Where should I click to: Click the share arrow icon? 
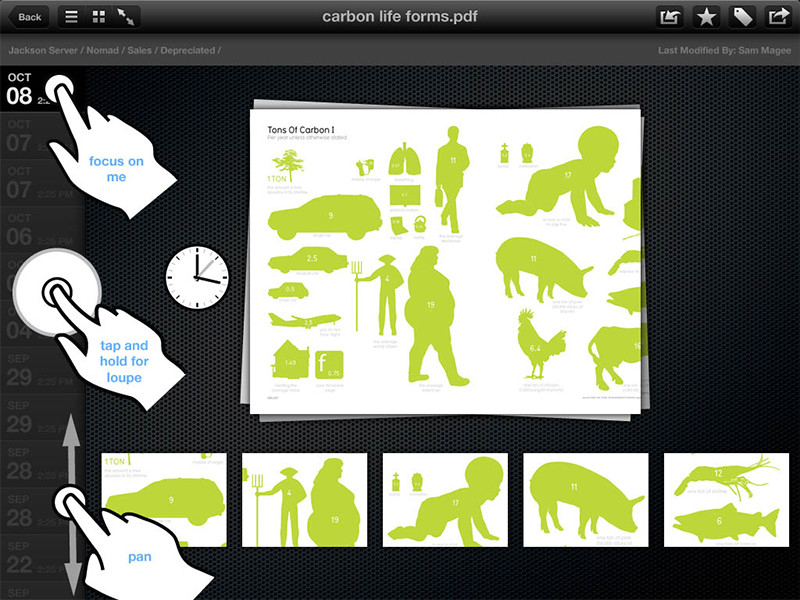777,16
